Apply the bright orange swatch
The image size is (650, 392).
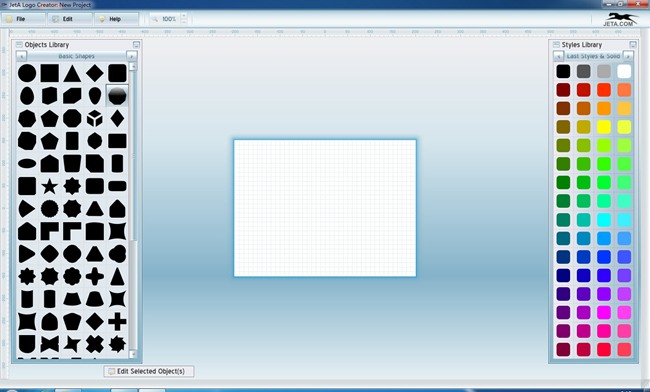(x=604, y=108)
